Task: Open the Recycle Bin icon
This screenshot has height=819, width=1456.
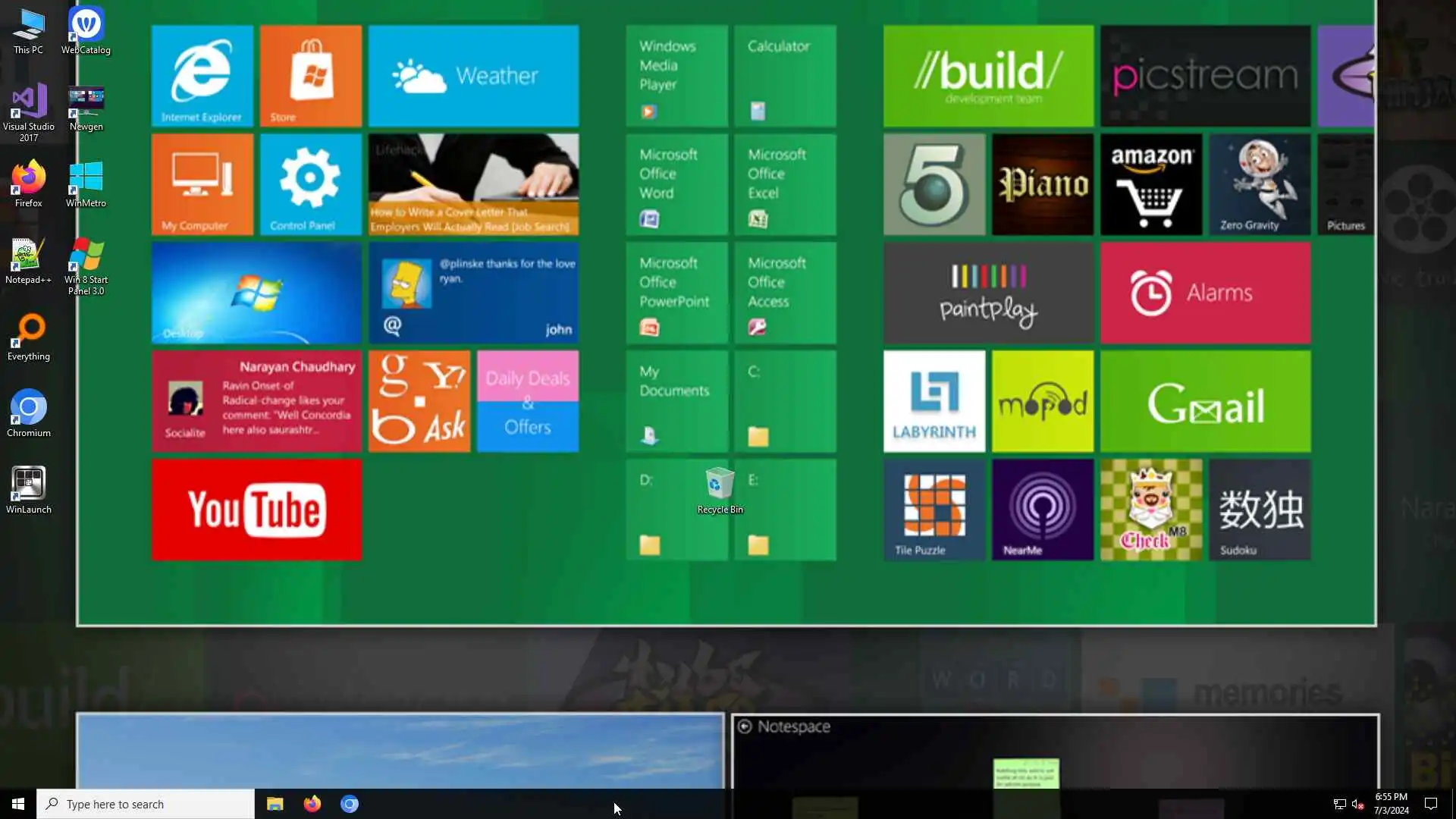Action: [719, 485]
